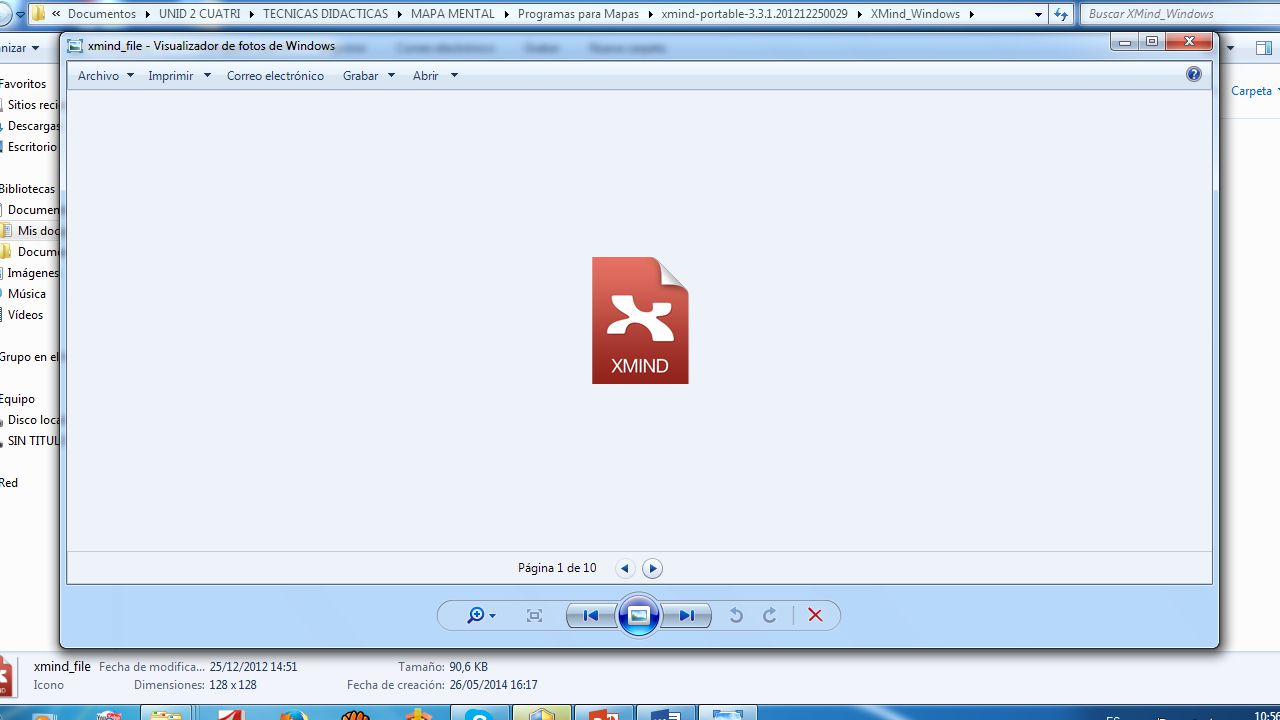Open the zoom magnifier control in Photo Viewer
The width and height of the screenshot is (1280, 720).
point(481,616)
